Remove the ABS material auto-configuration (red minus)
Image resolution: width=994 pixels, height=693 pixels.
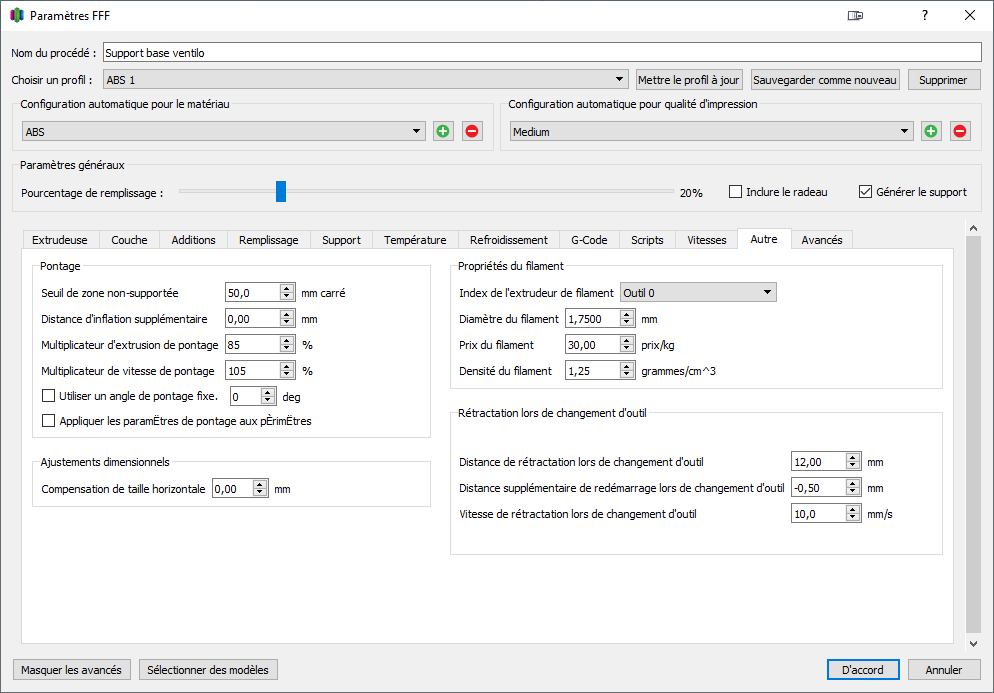coord(472,131)
